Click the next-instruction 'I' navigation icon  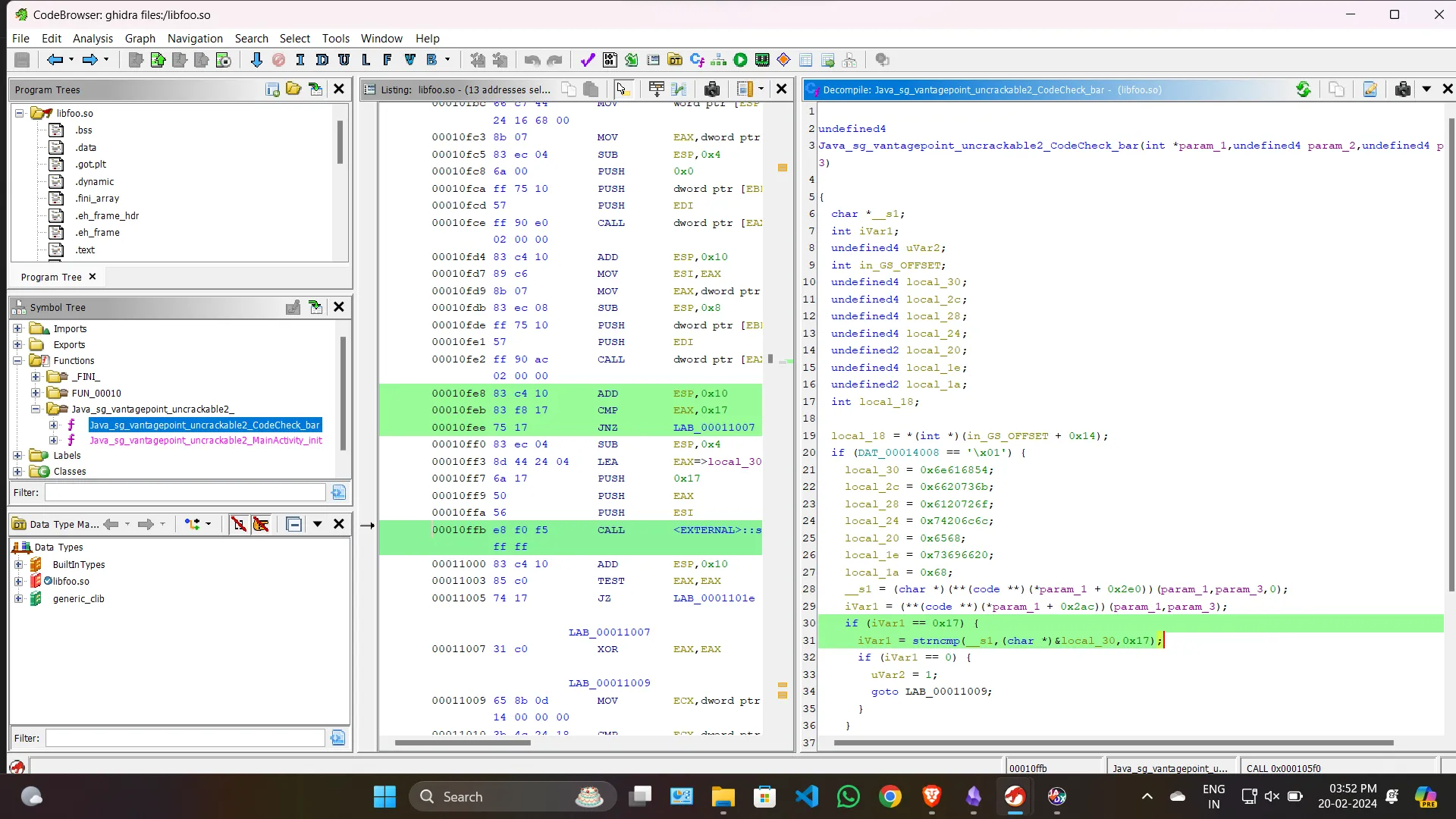[x=300, y=60]
